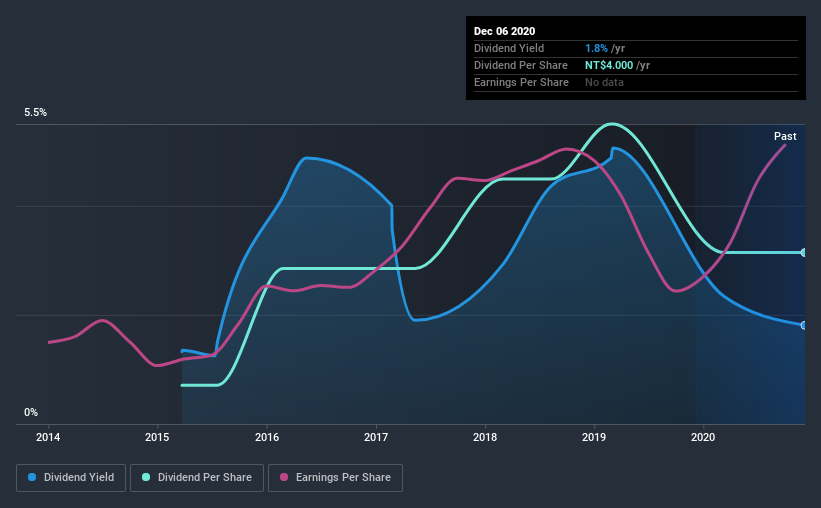Viewport: 821px width, 508px height.
Task: Select the 2019 x-axis label
Action: [x=594, y=437]
